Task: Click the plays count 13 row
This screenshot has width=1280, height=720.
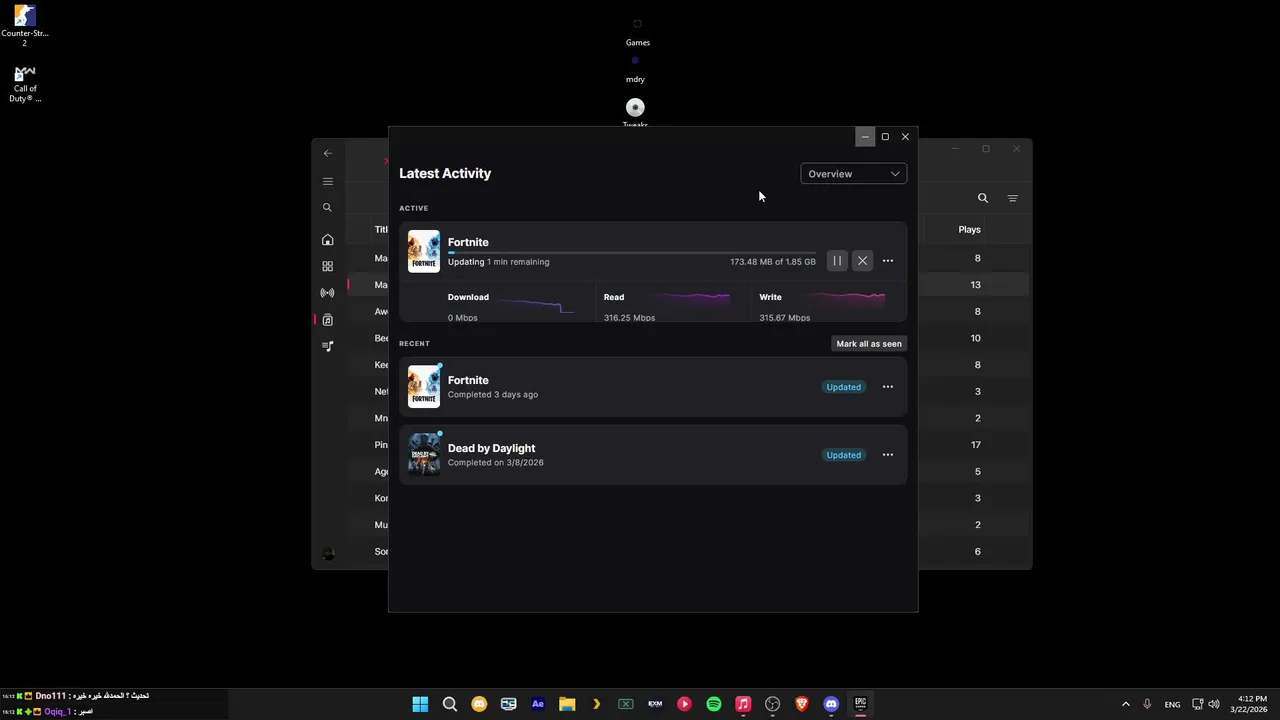Action: (975, 285)
